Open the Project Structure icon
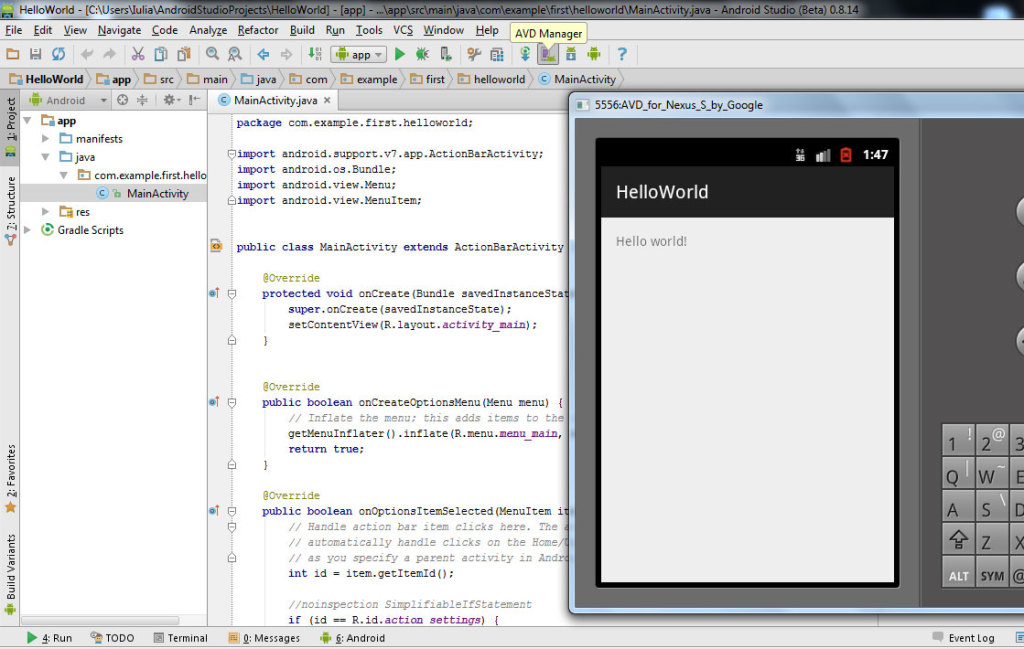 [497, 55]
